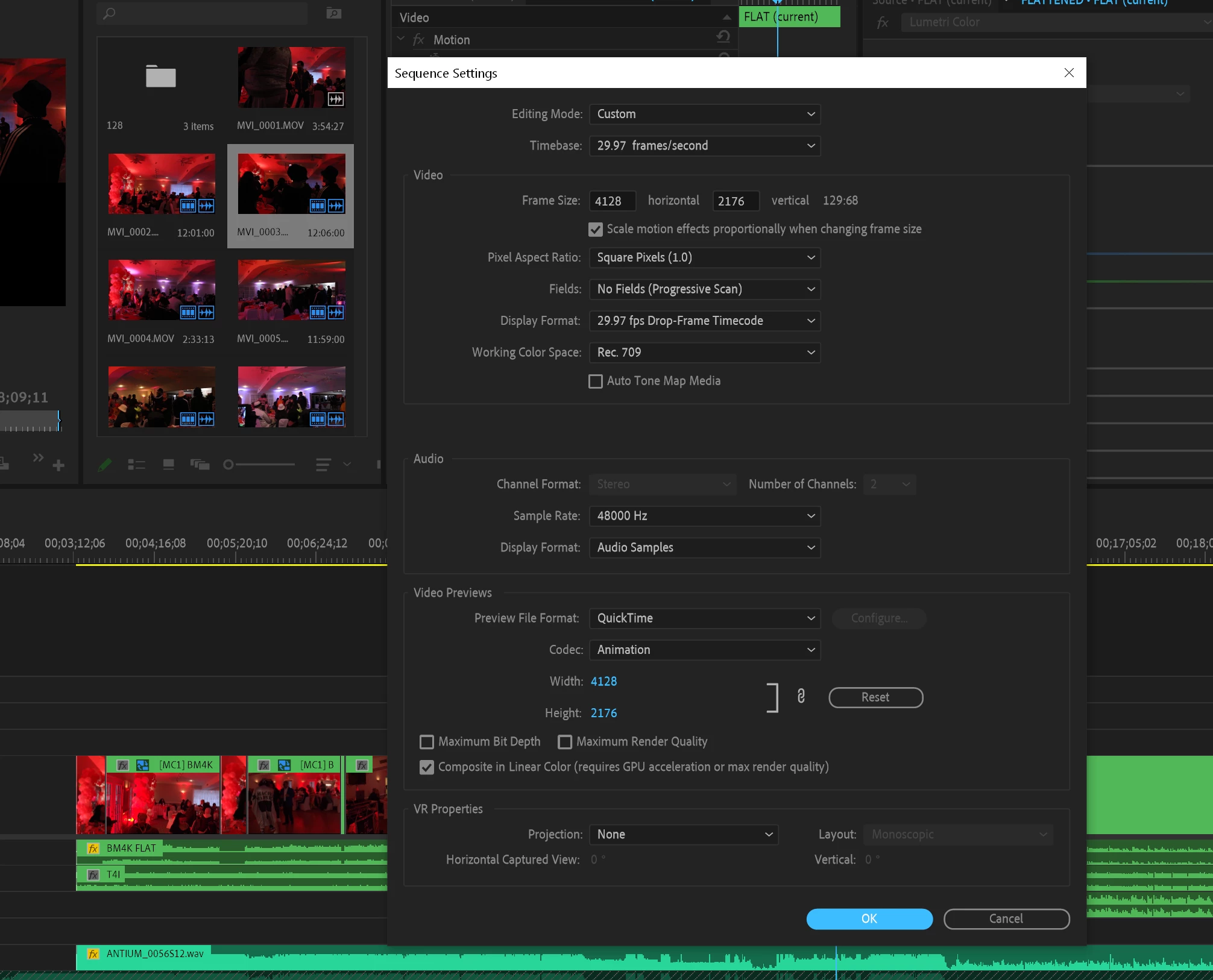Open the Working Color Space dropdown
Viewport: 1213px width, 980px height.
pos(704,353)
